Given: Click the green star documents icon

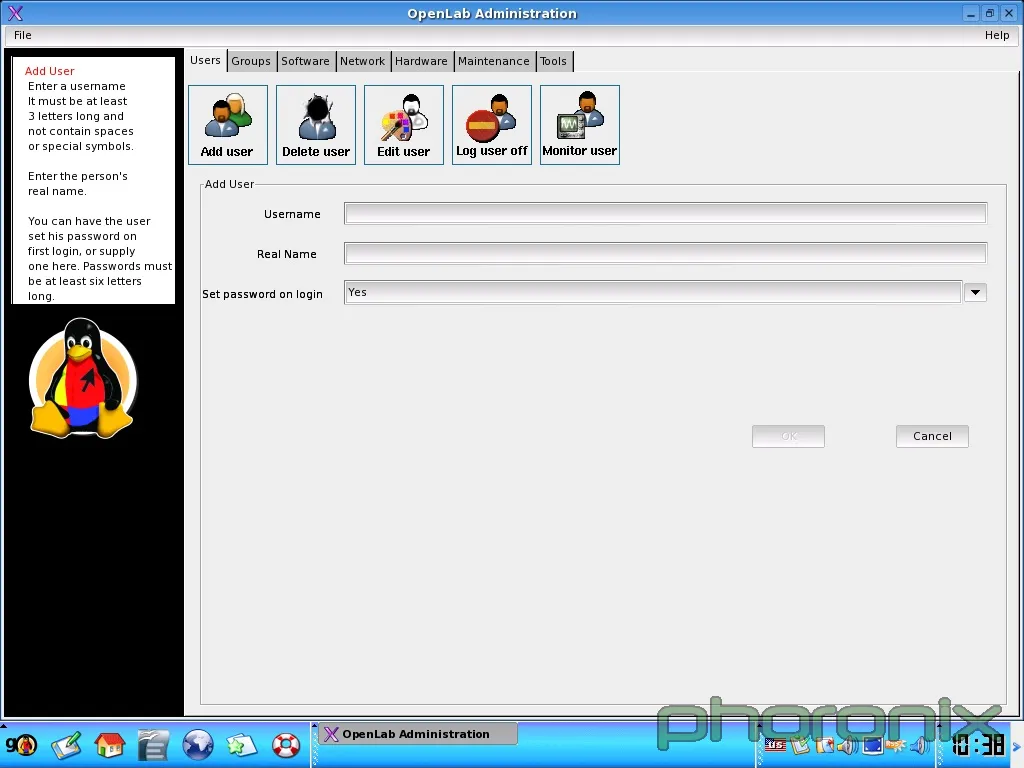Looking at the screenshot, I should (241, 745).
